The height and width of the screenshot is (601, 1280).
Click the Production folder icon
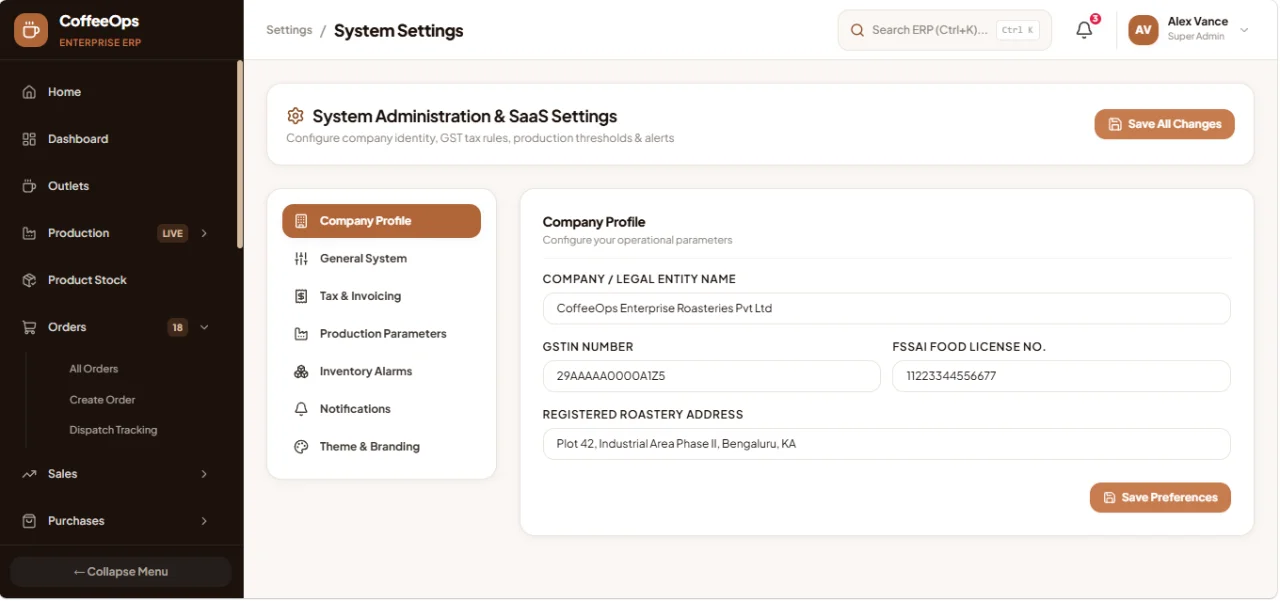[29, 233]
